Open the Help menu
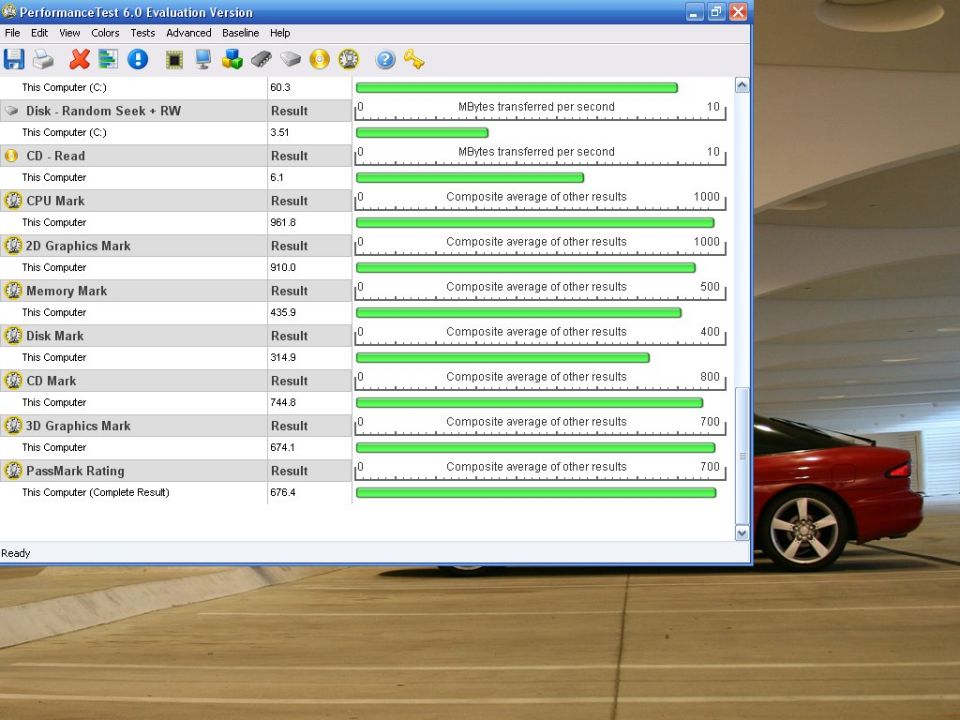Viewport: 960px width, 720px height. pyautogui.click(x=280, y=33)
